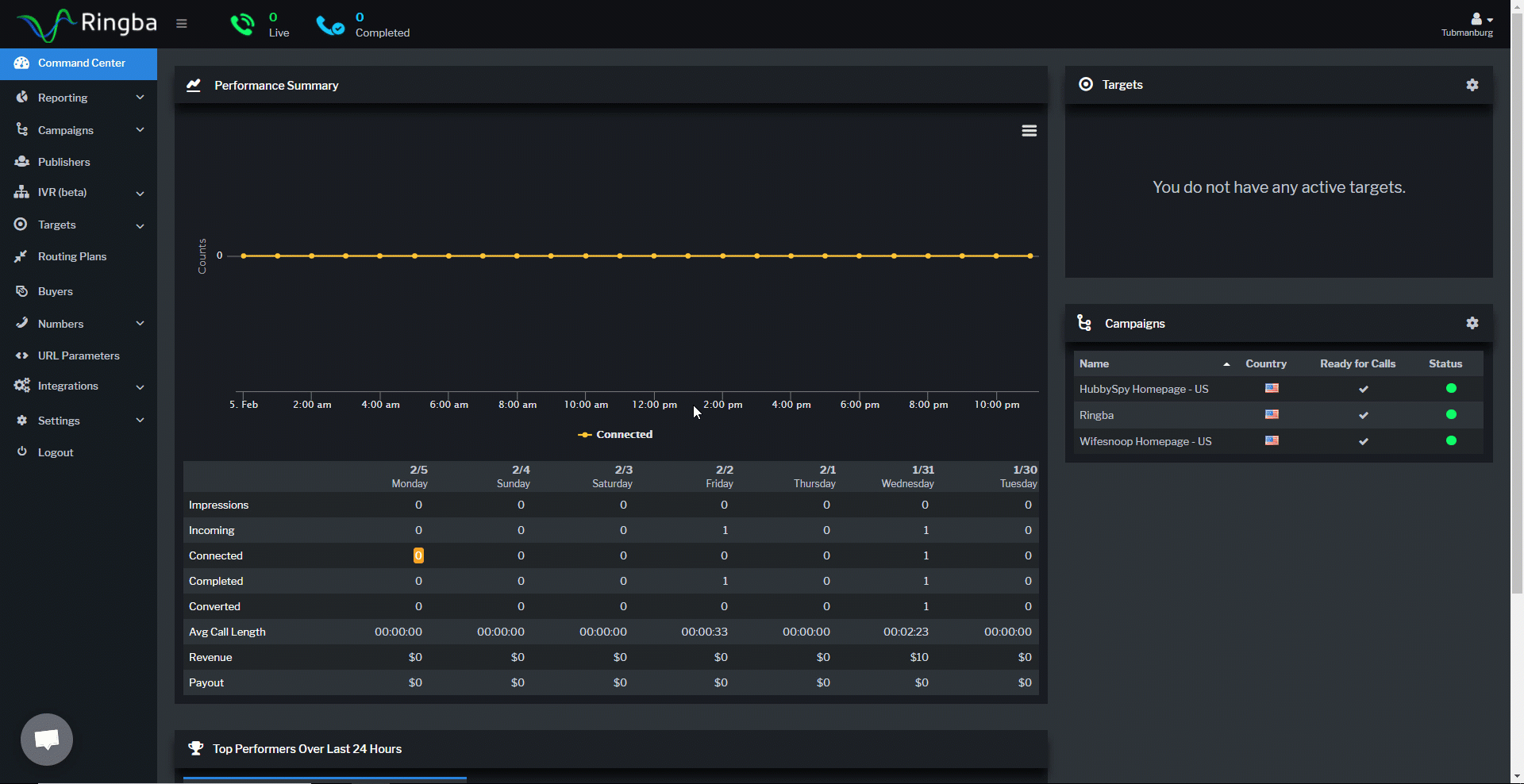The width and height of the screenshot is (1524, 784).
Task: Open URL Parameters page
Action: coord(79,355)
